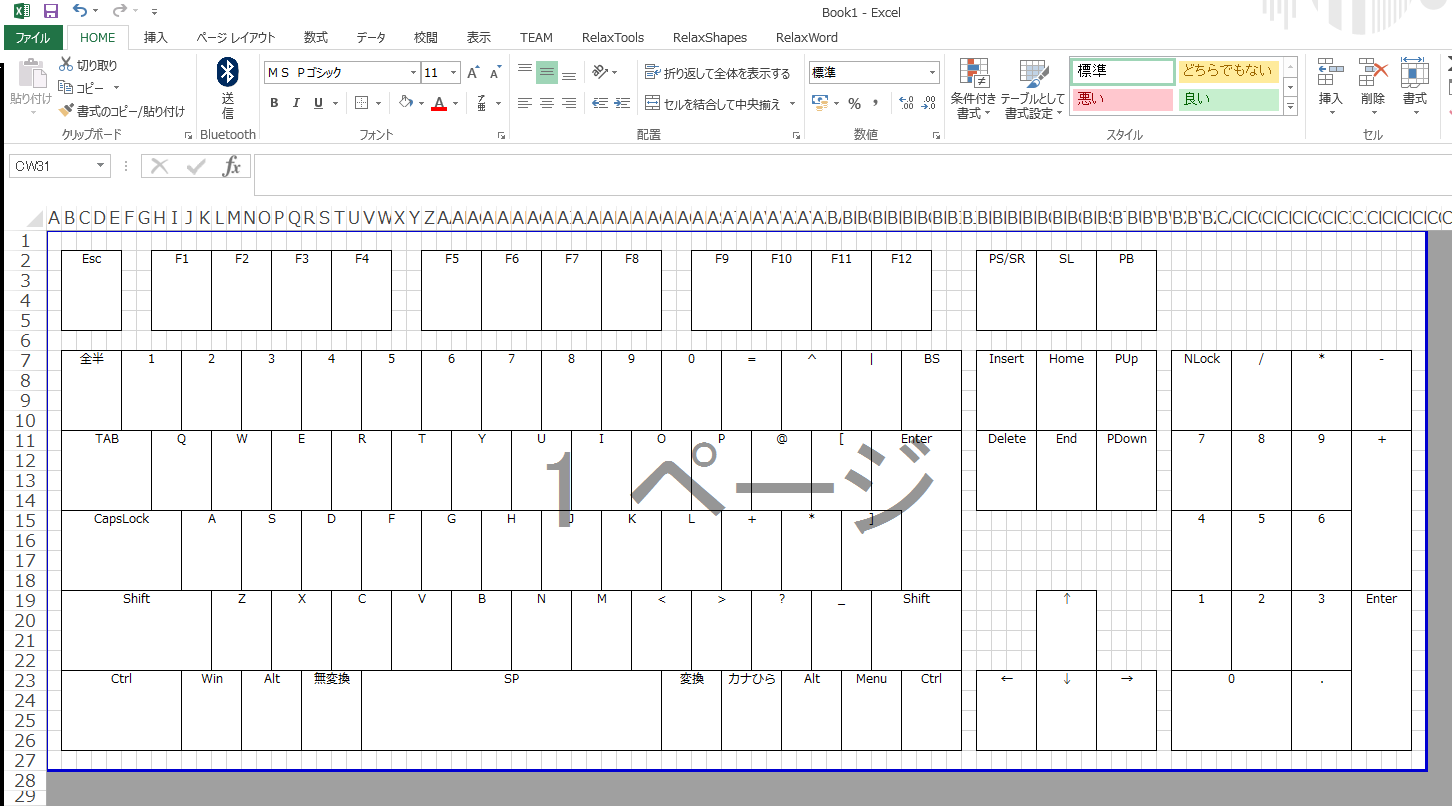
Task: Click accounting number format icon
Action: point(818,103)
